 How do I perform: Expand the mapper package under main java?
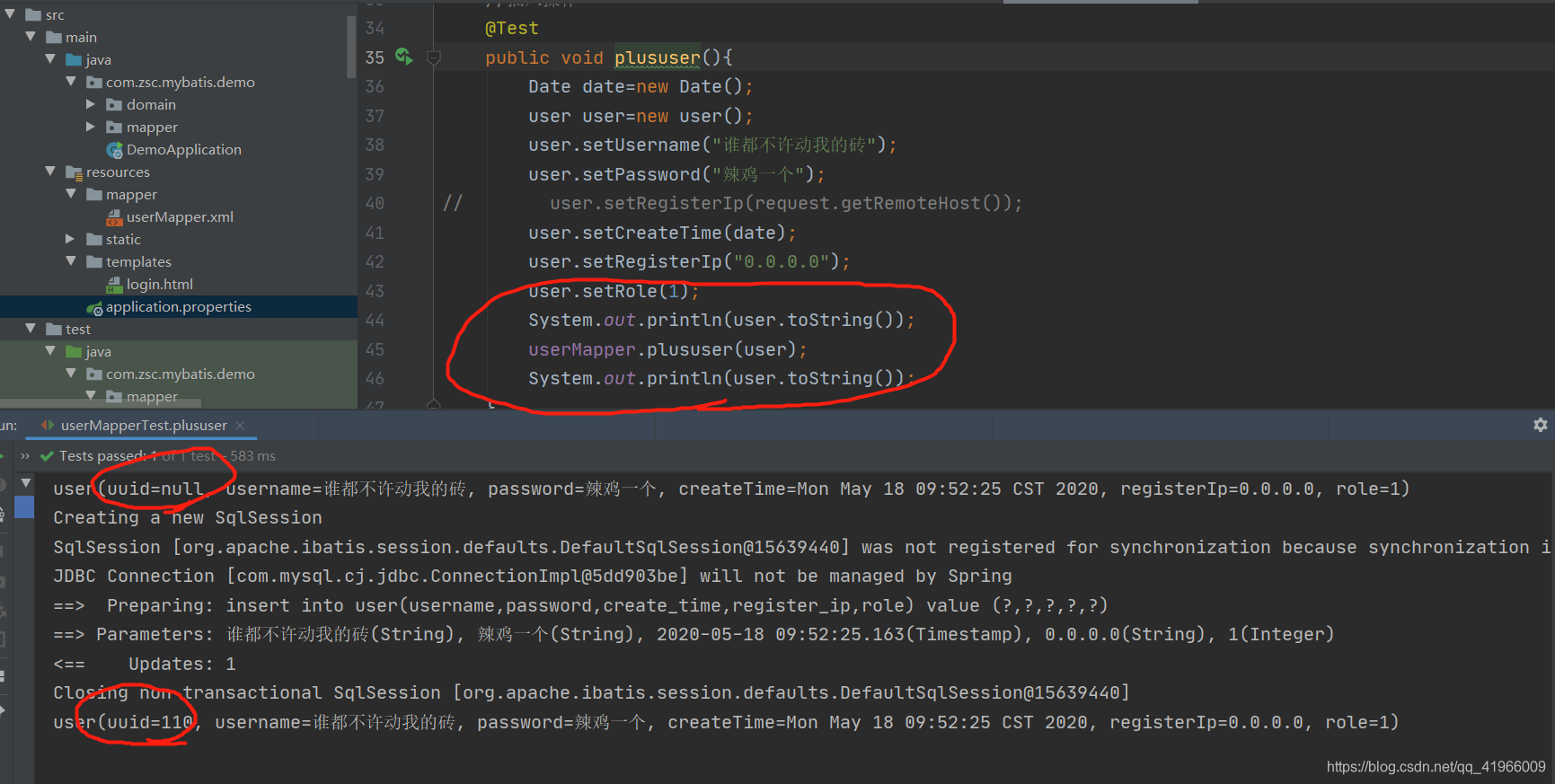click(x=91, y=127)
